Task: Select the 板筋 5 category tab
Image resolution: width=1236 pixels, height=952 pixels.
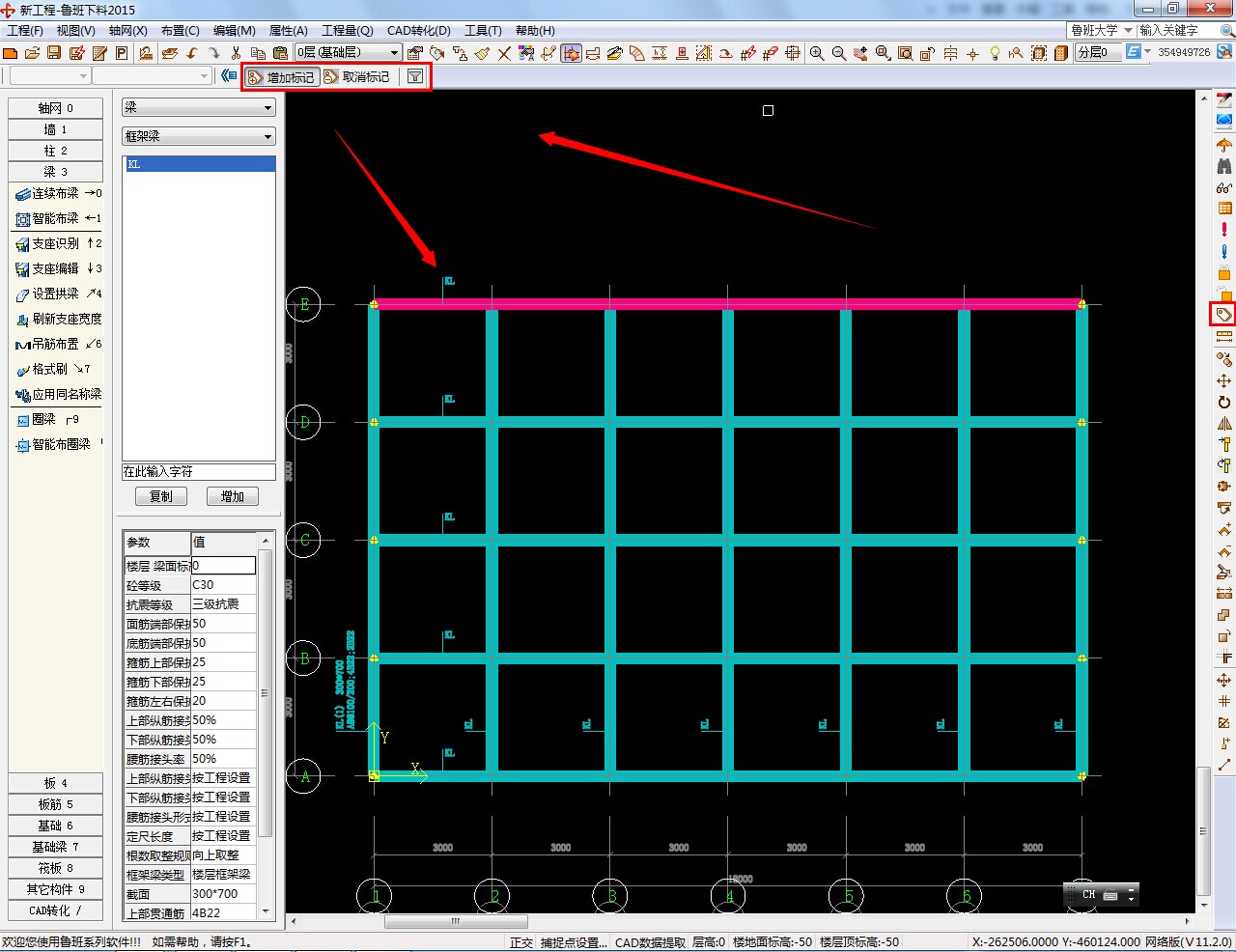Action: tap(55, 804)
